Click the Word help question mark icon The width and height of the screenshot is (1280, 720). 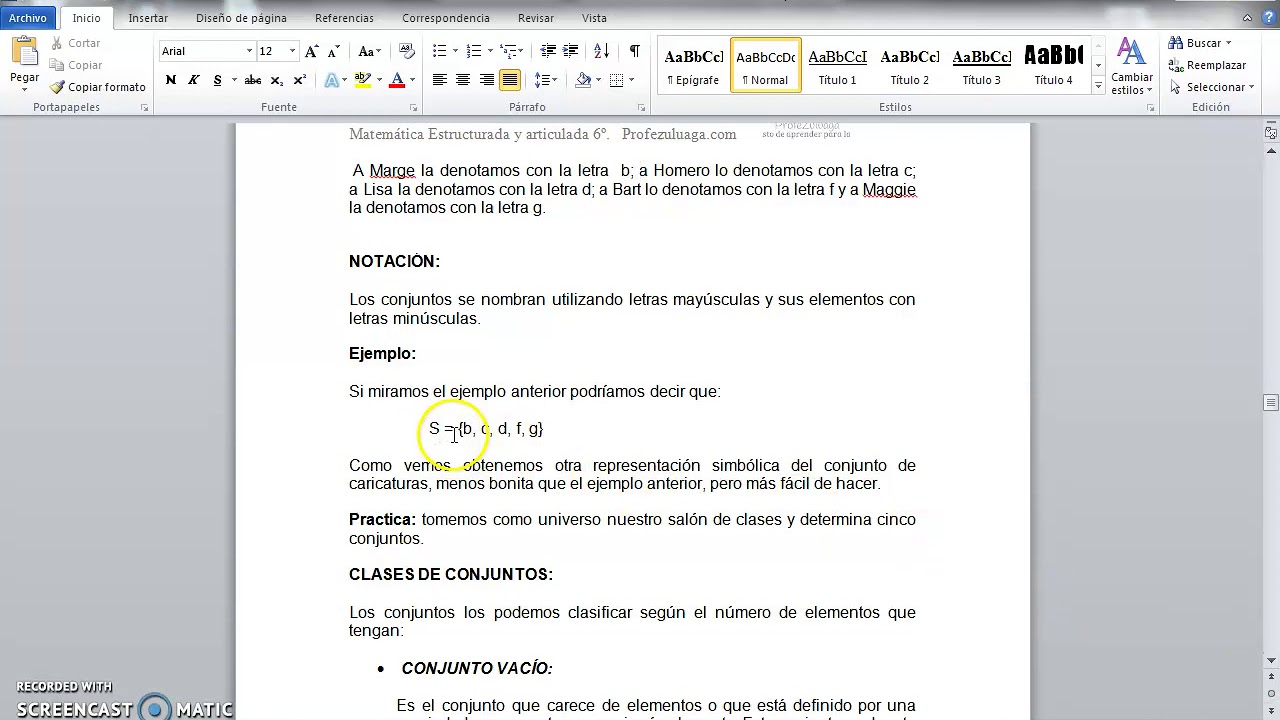tap(1269, 18)
